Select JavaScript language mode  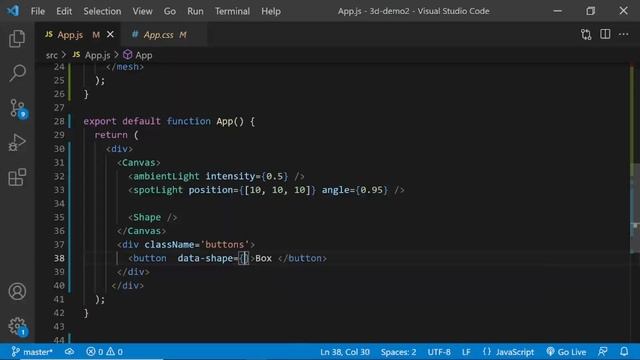tap(508, 351)
